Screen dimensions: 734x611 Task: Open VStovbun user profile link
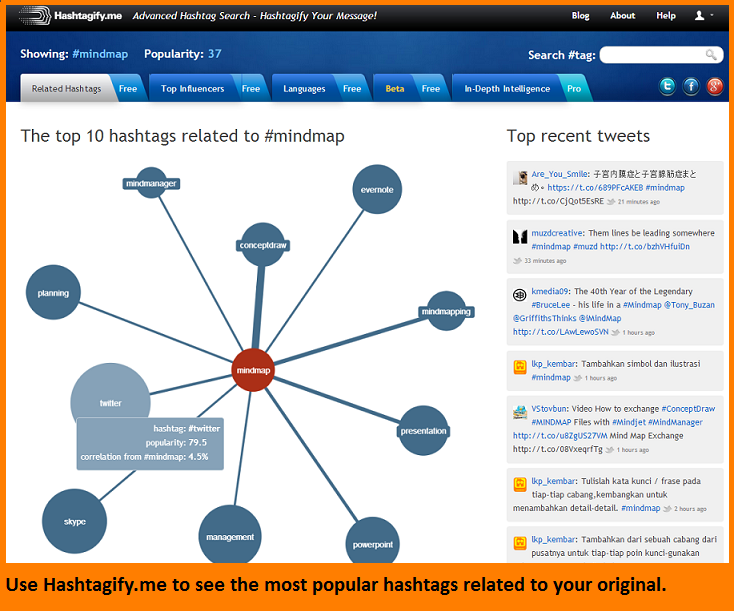coord(549,409)
